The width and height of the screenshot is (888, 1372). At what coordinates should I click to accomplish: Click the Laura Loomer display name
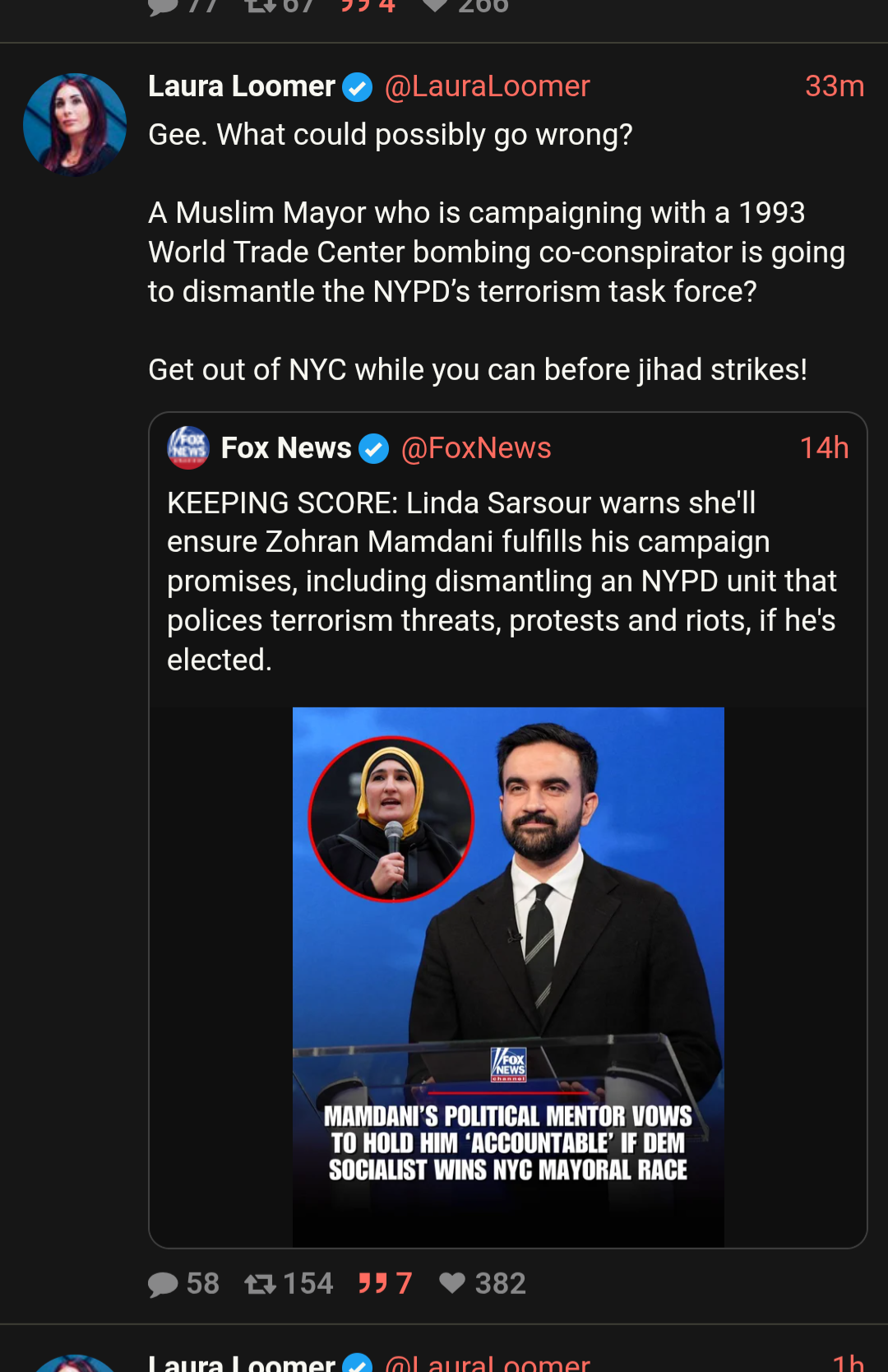click(x=242, y=86)
